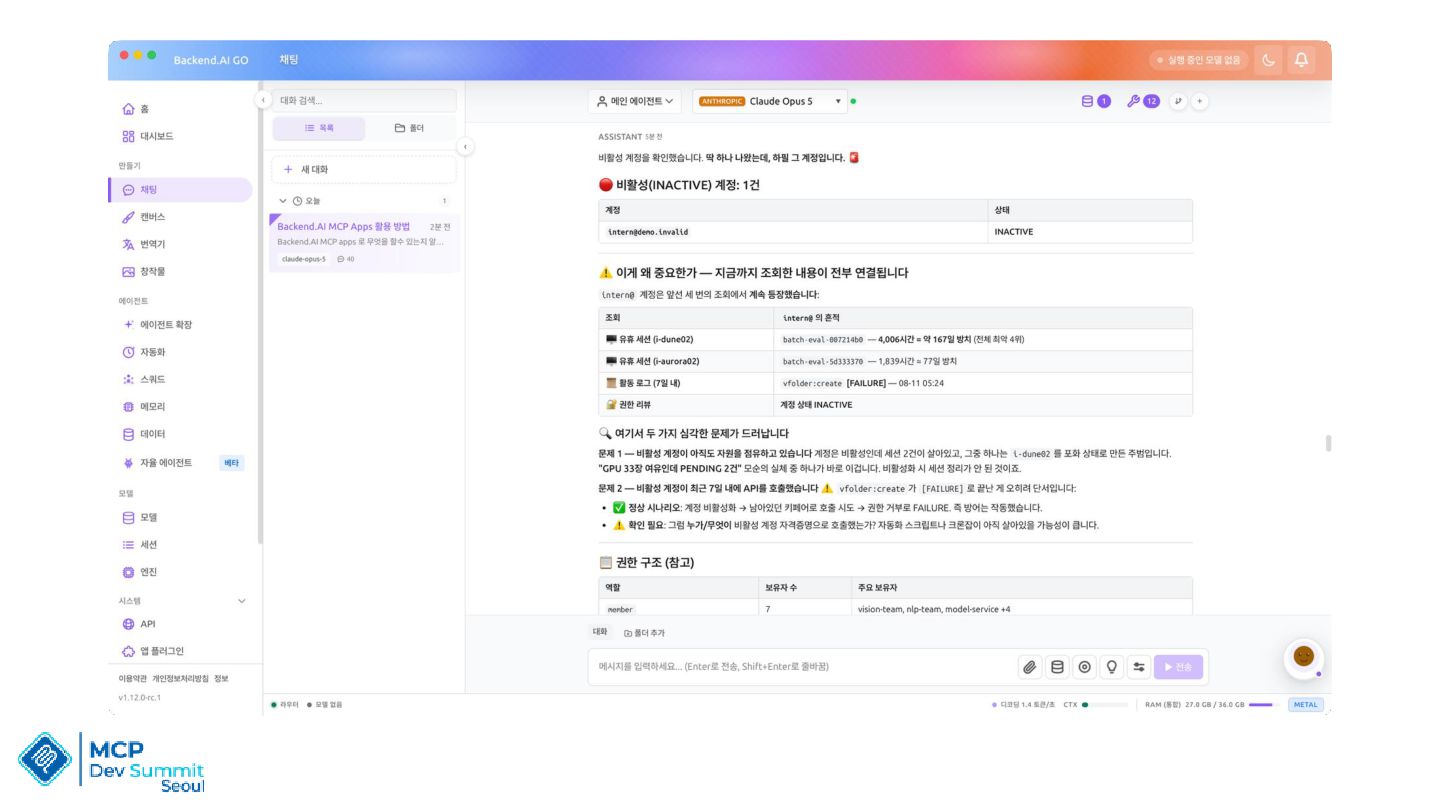Switch to the 폴더 folder tab
This screenshot has width=1440, height=811.
[x=409, y=128]
